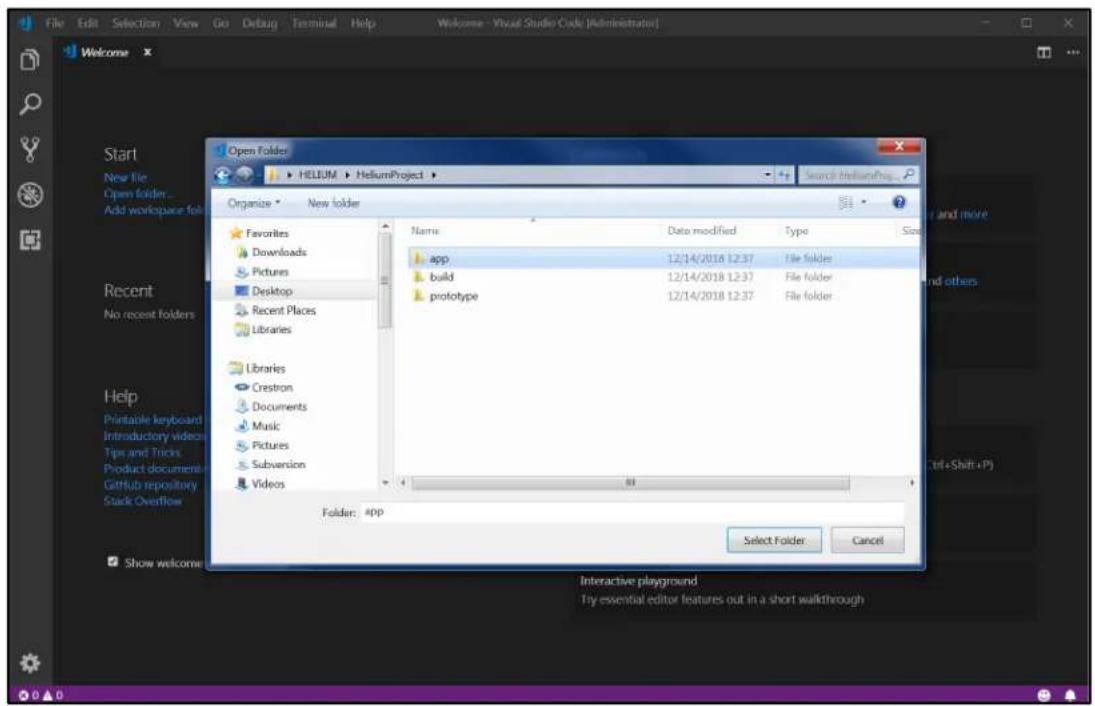Sort by Type column header
This screenshot has width=1095, height=706.
(796, 230)
